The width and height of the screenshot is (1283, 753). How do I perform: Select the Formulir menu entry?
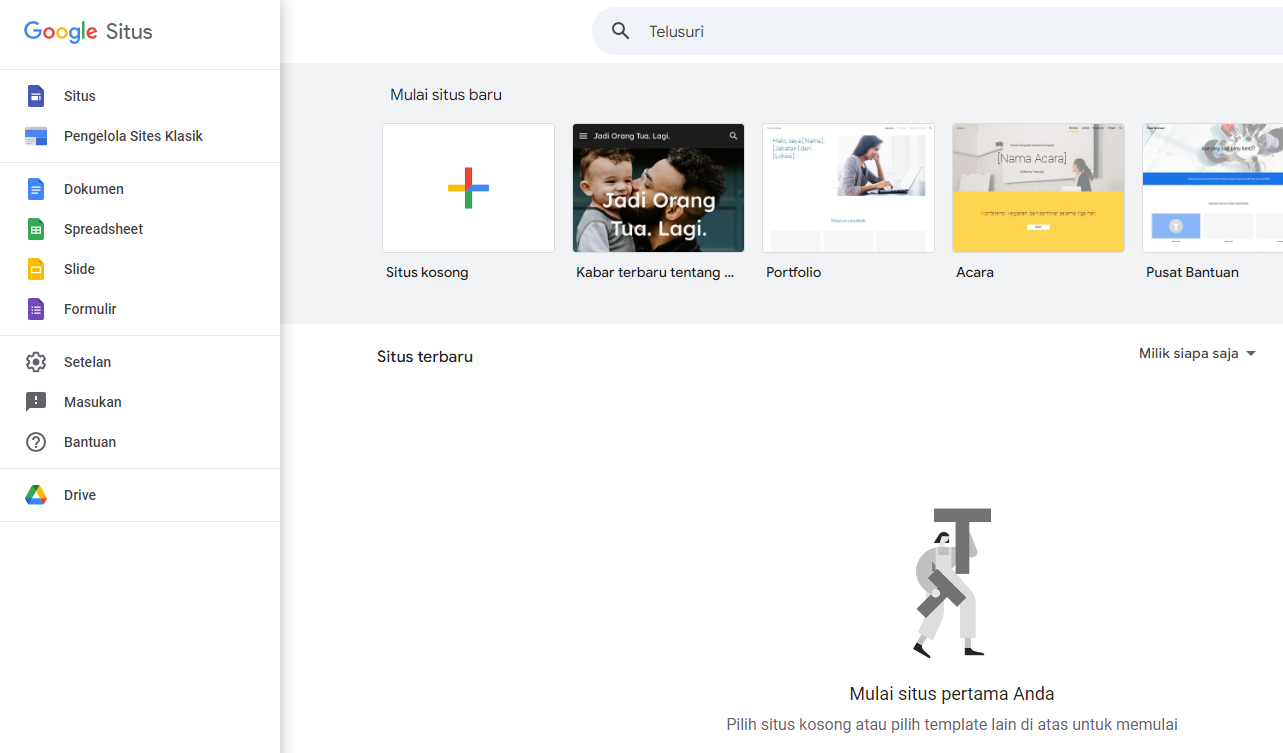point(140,309)
